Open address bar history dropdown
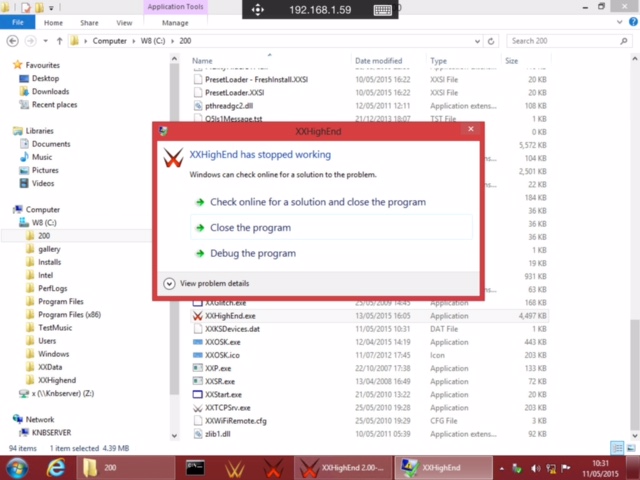640x480 pixels. click(x=477, y=41)
